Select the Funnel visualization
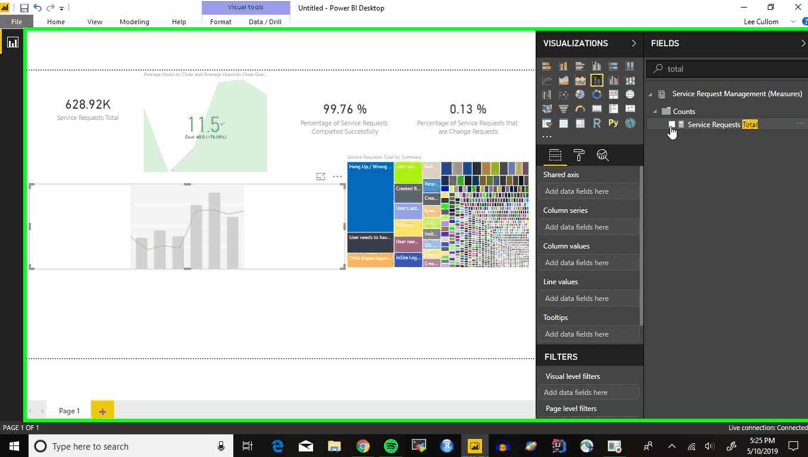The height and width of the screenshot is (457, 808). tap(563, 109)
